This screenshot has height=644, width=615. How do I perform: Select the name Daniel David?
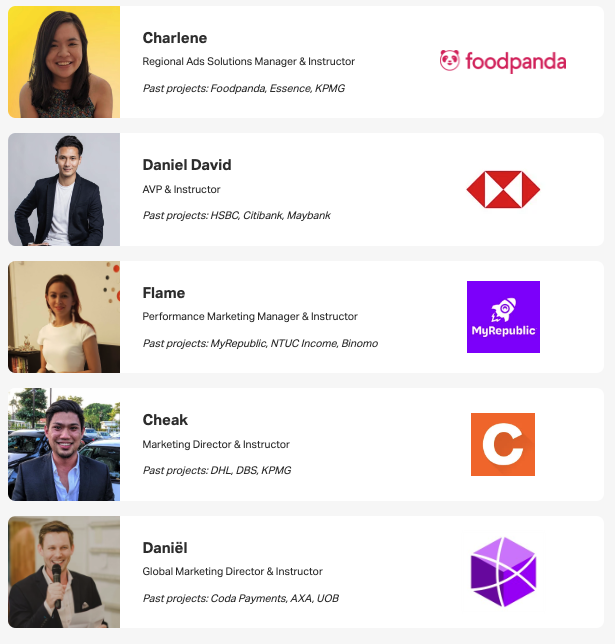[x=187, y=165]
